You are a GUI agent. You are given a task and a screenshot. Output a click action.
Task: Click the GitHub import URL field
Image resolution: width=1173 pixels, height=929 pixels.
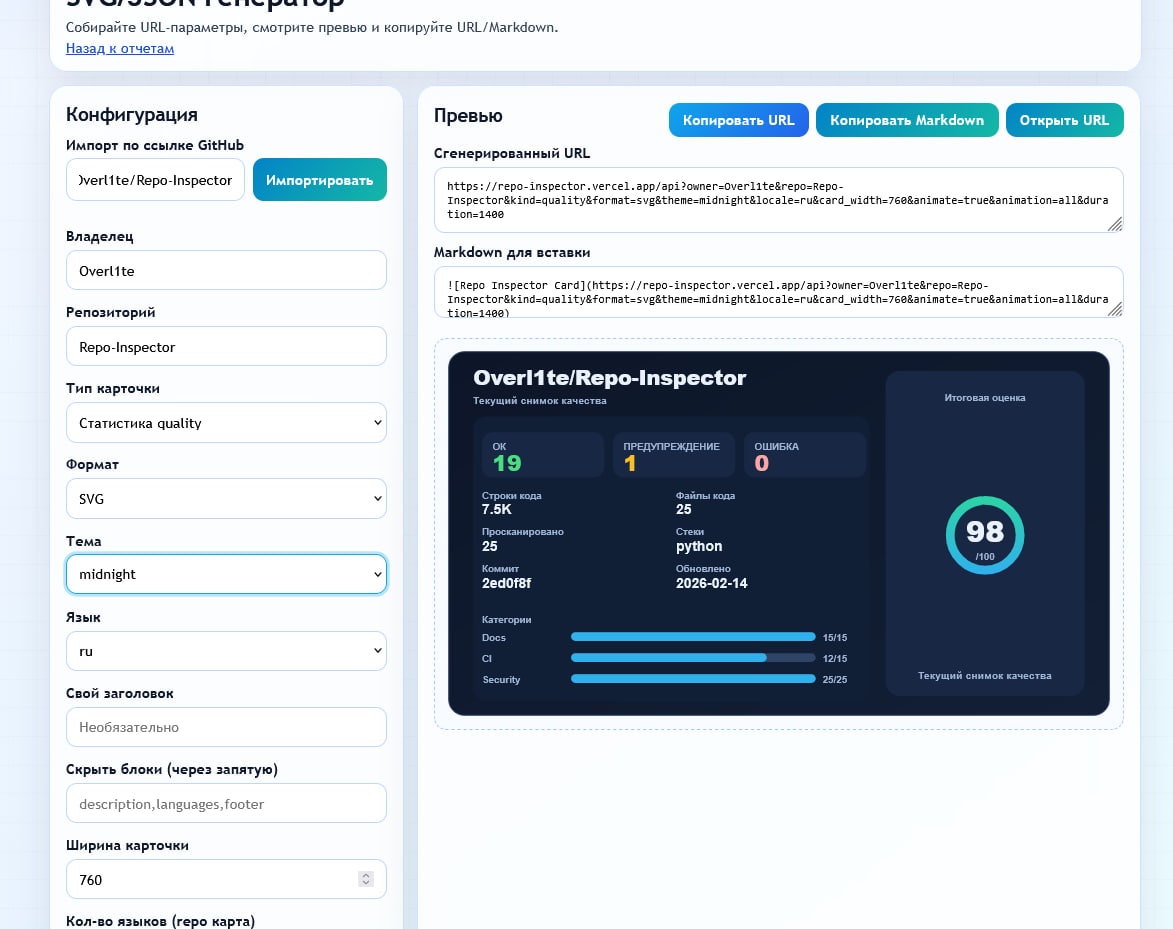pyautogui.click(x=155, y=180)
